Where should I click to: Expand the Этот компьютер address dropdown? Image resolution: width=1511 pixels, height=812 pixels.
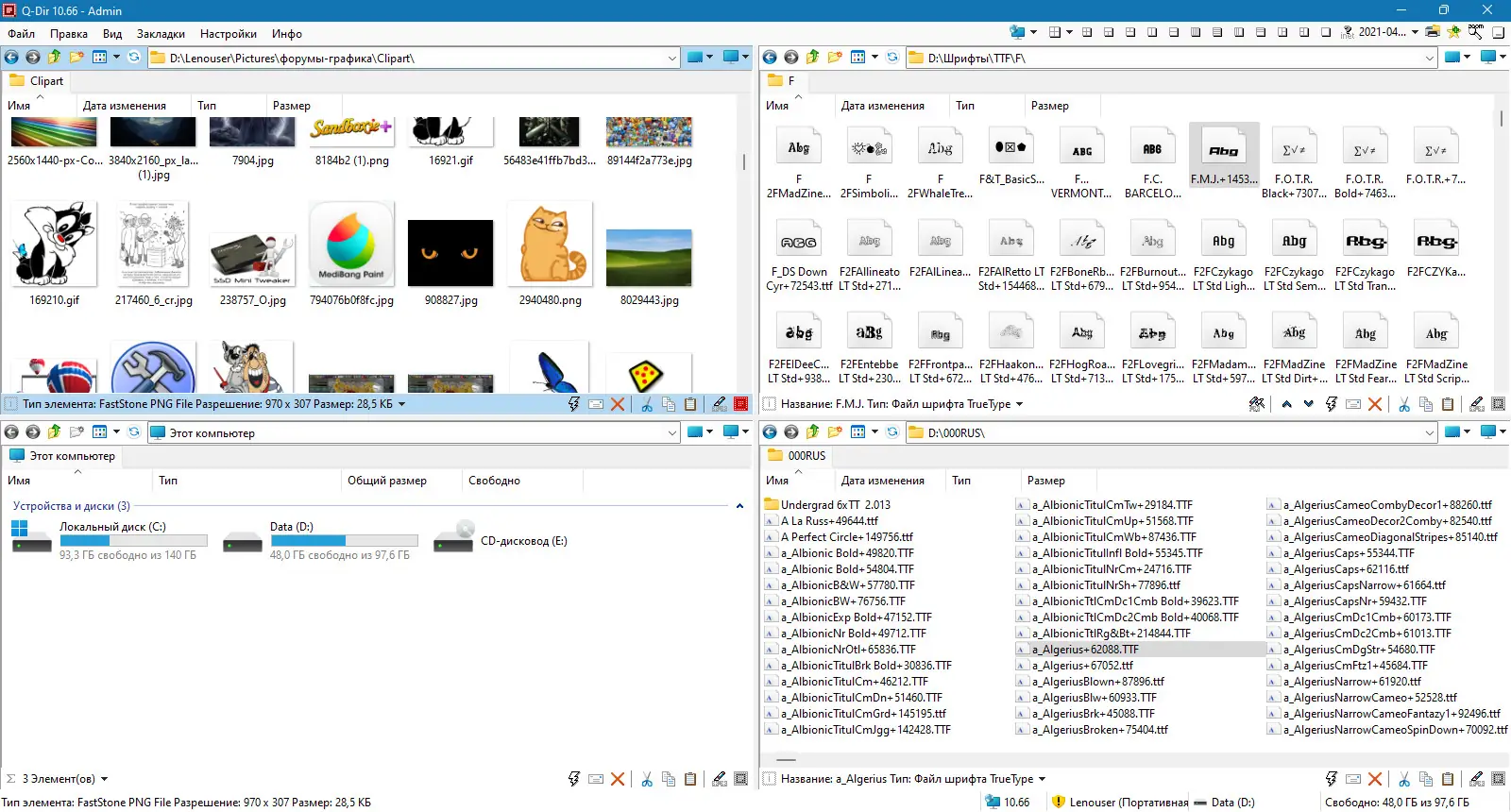click(672, 433)
